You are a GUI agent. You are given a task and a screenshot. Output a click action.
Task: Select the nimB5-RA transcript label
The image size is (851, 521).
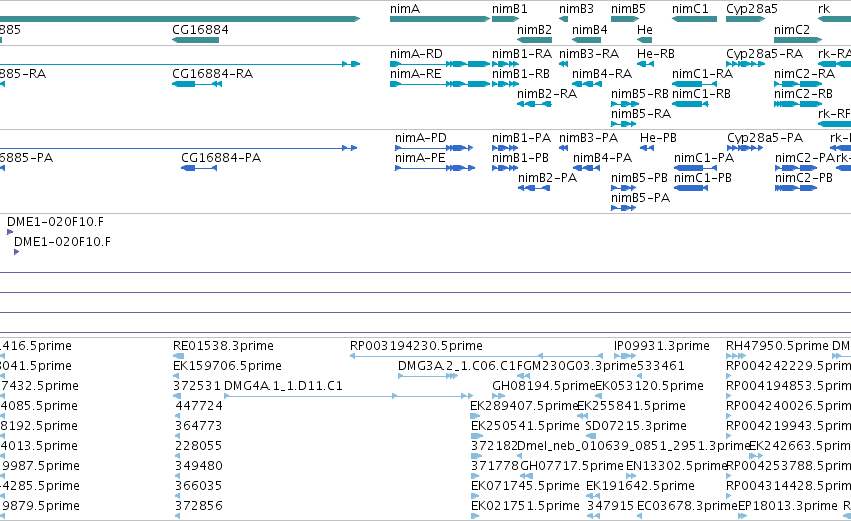(641, 114)
